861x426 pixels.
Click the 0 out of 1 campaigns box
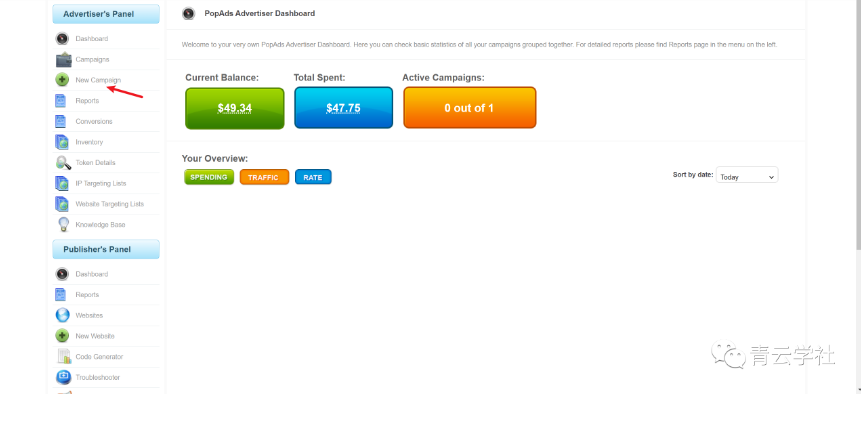point(469,108)
